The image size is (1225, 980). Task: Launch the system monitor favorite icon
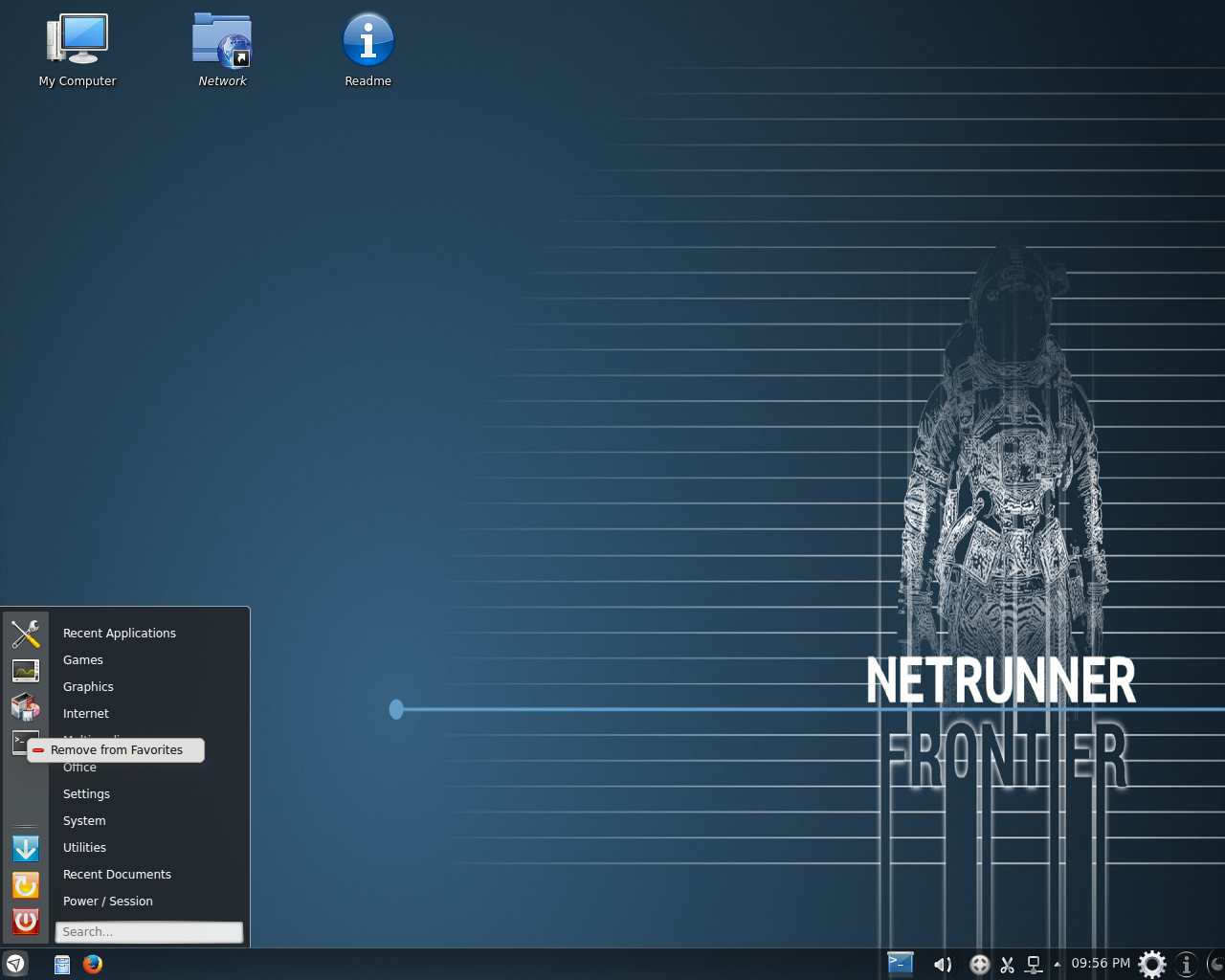tap(26, 671)
